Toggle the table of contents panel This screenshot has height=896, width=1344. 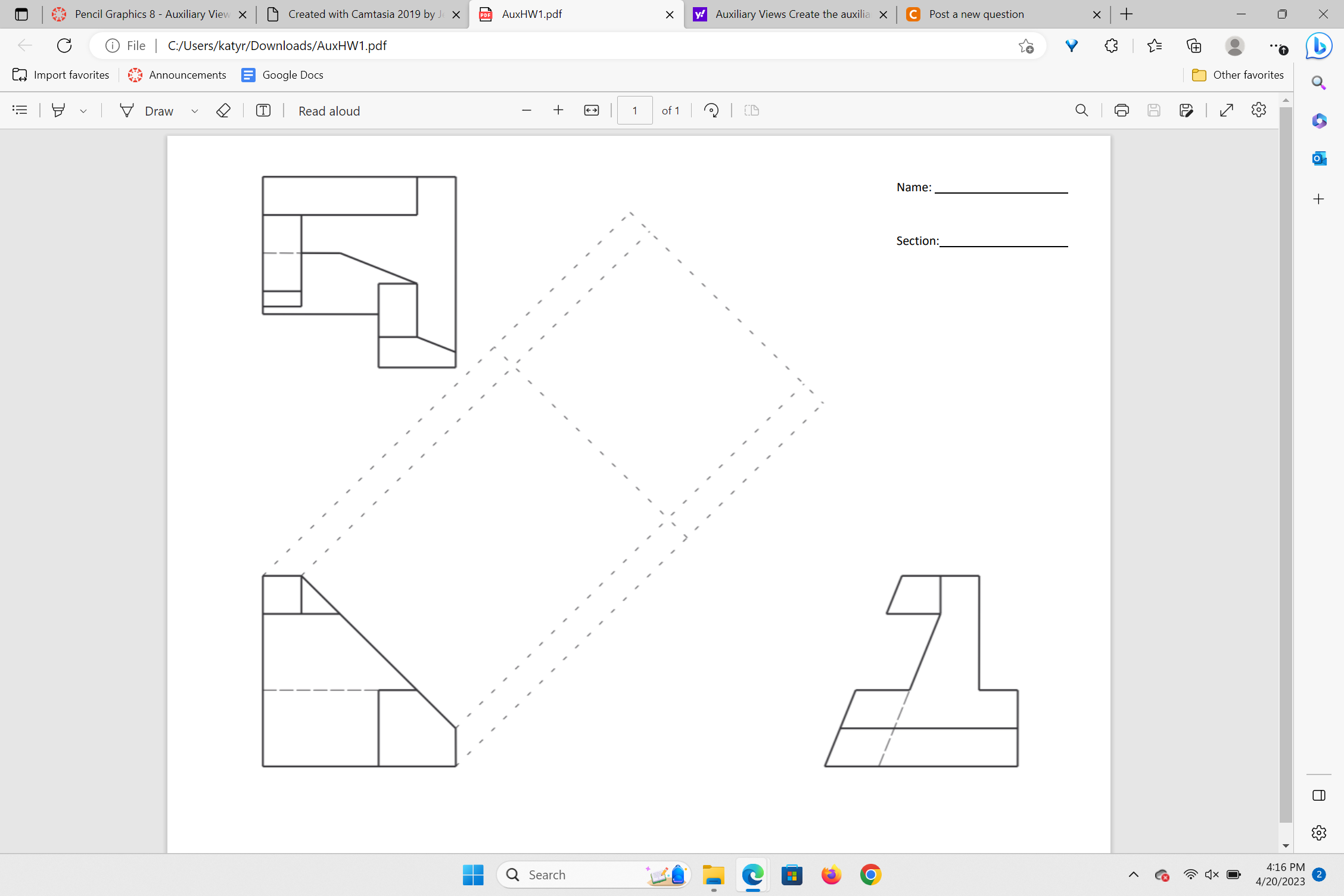click(20, 111)
